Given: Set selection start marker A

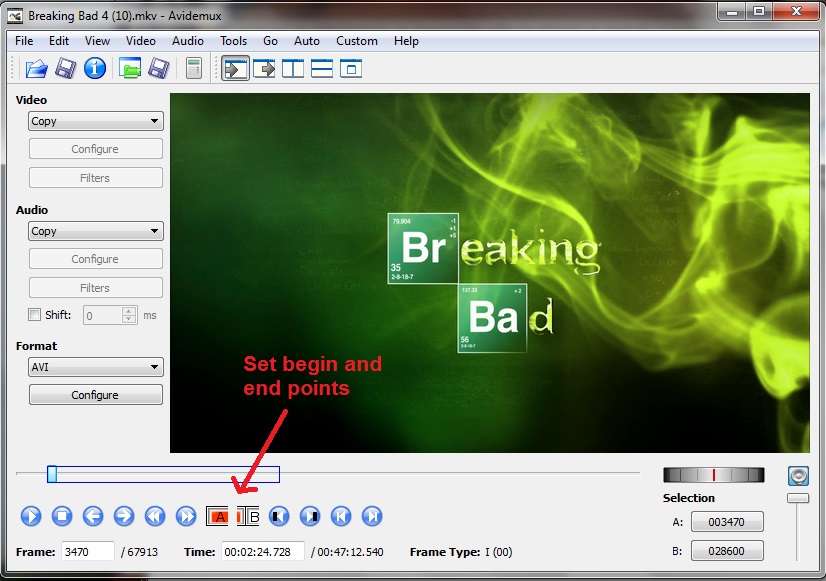Looking at the screenshot, I should pyautogui.click(x=217, y=517).
